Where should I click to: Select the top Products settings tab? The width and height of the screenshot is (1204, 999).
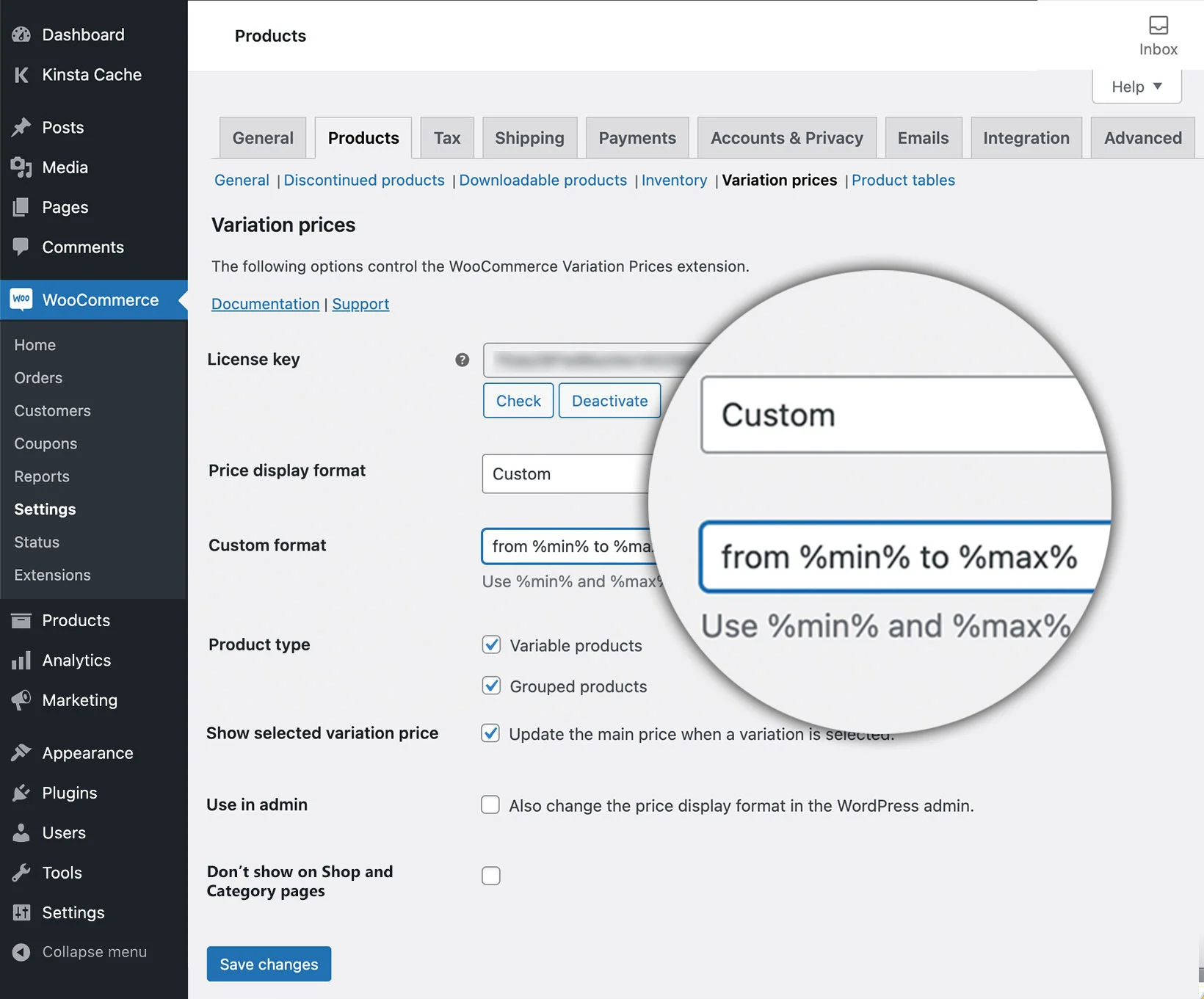point(363,138)
